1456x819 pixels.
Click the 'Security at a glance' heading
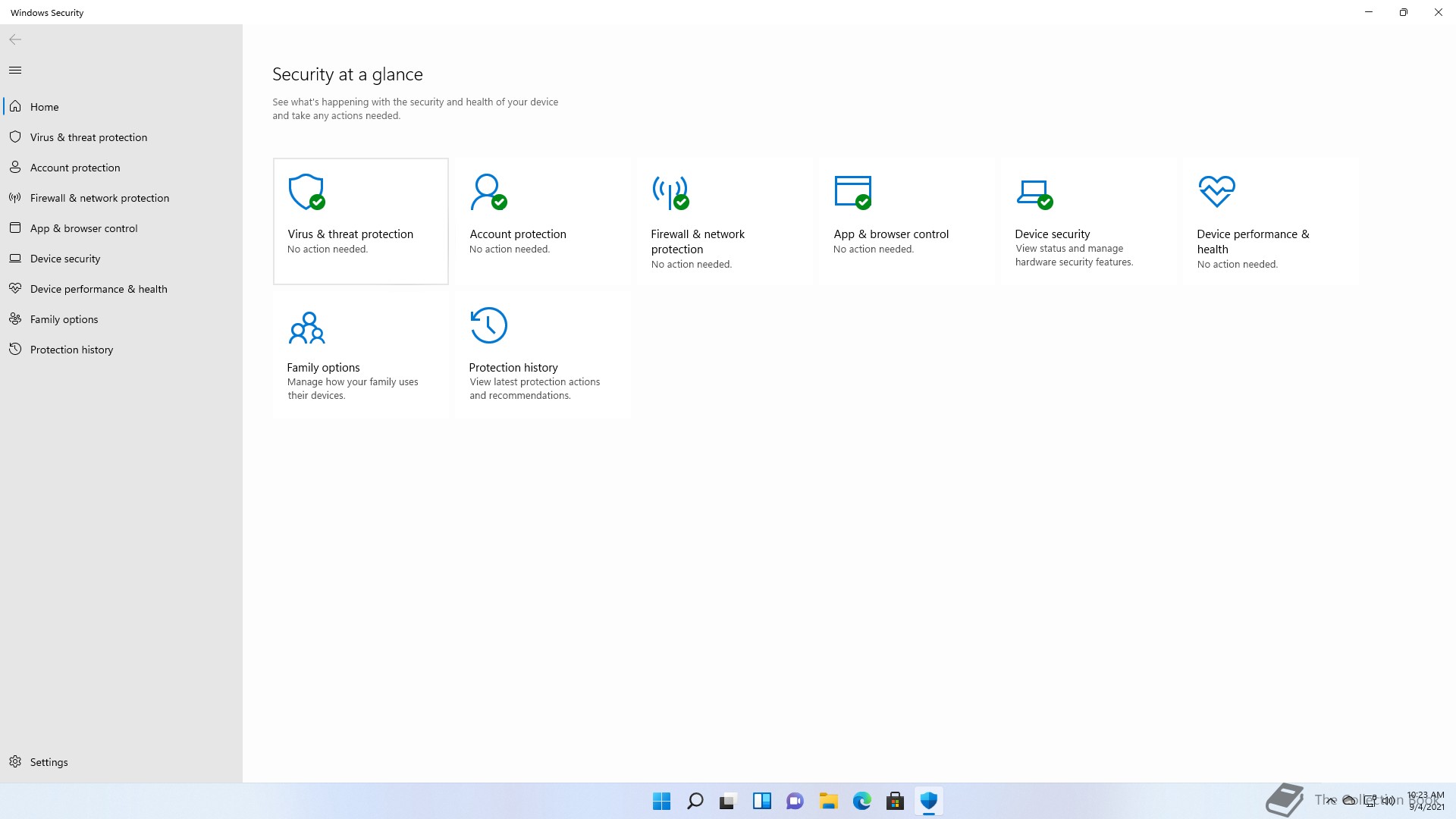(x=347, y=74)
